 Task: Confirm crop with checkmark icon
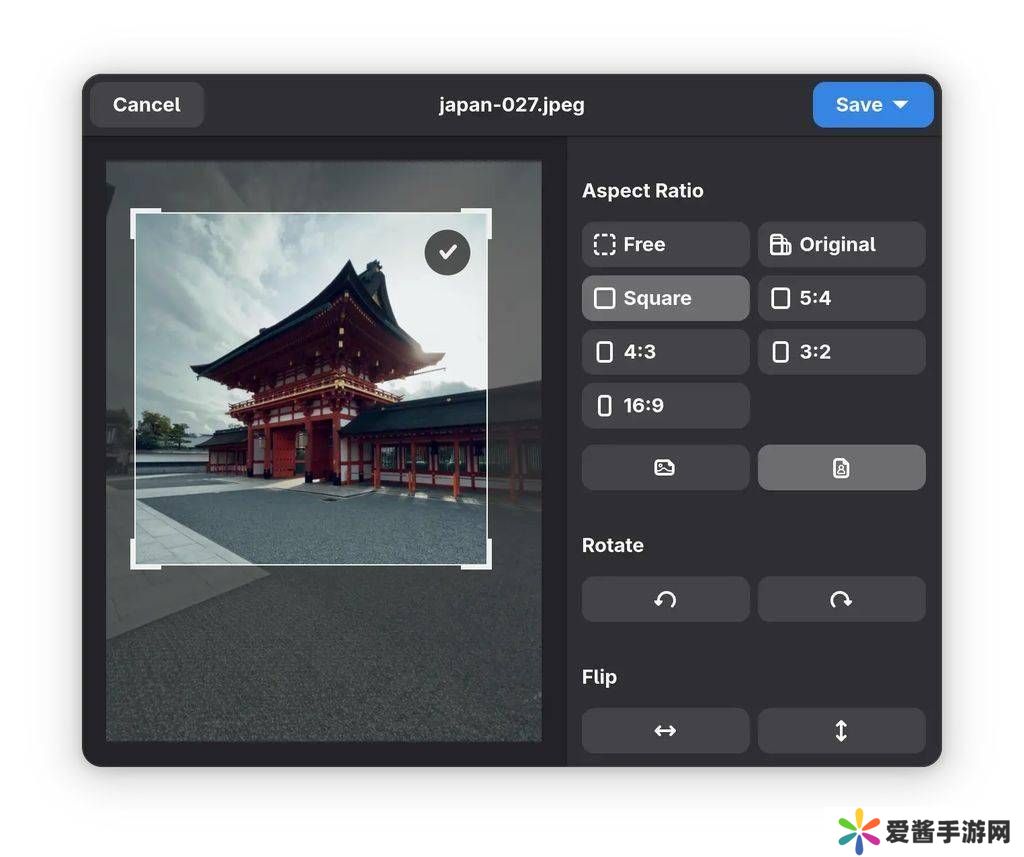point(447,253)
